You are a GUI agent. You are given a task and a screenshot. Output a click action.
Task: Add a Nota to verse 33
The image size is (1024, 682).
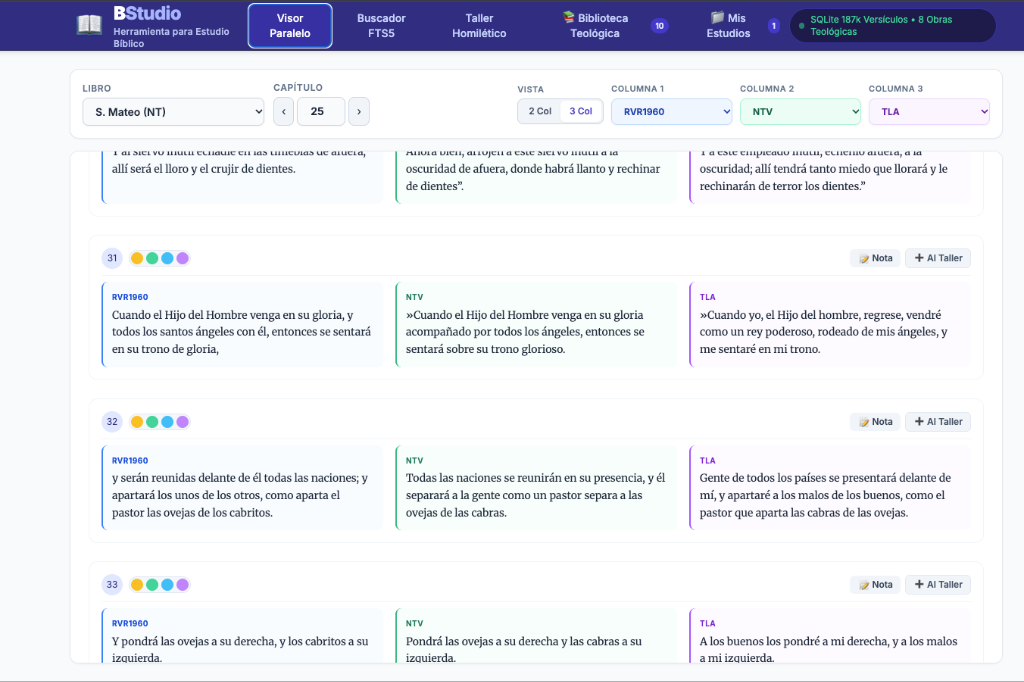pos(875,585)
